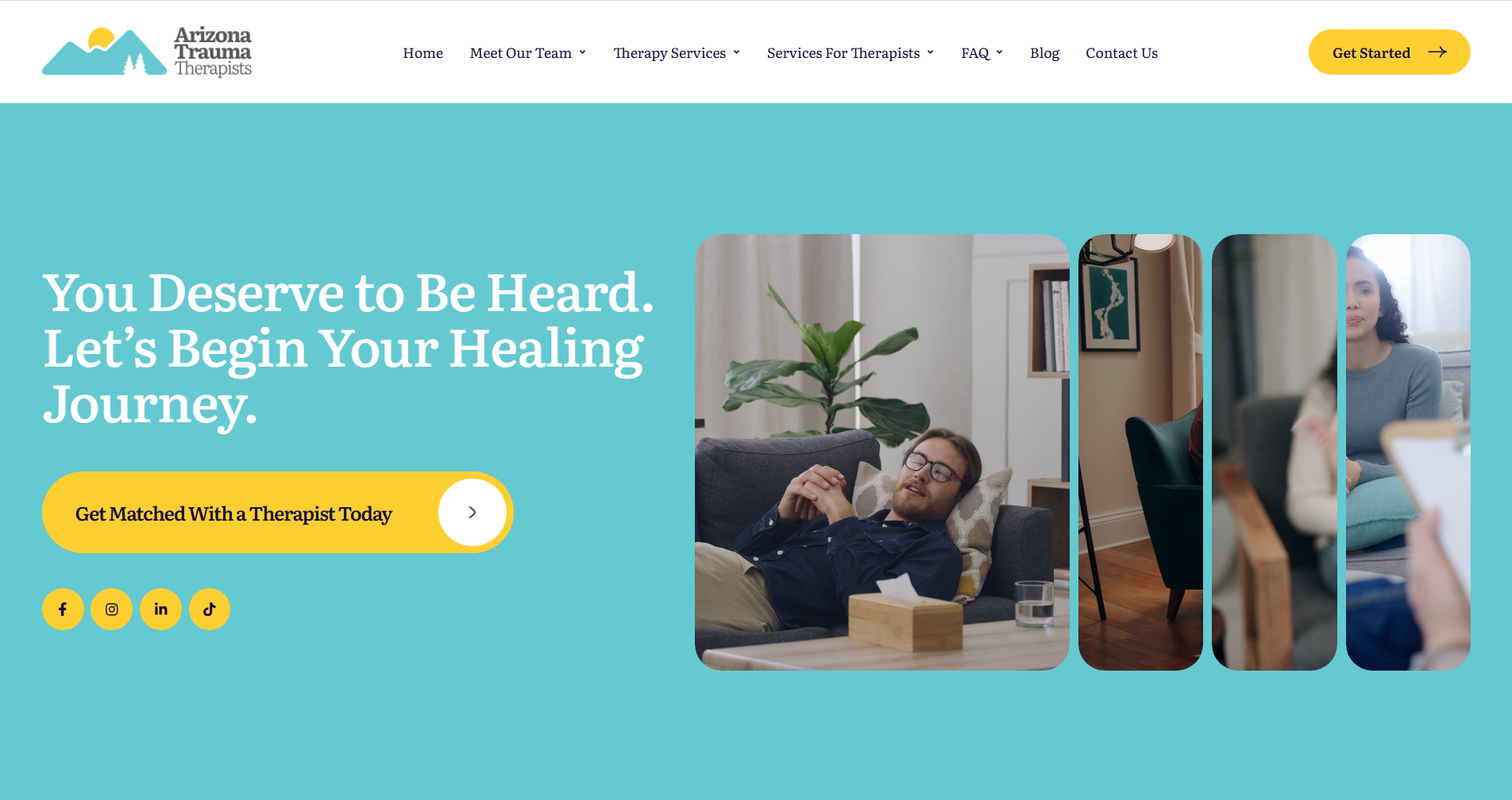Open the LinkedIn social icon

[x=160, y=610]
